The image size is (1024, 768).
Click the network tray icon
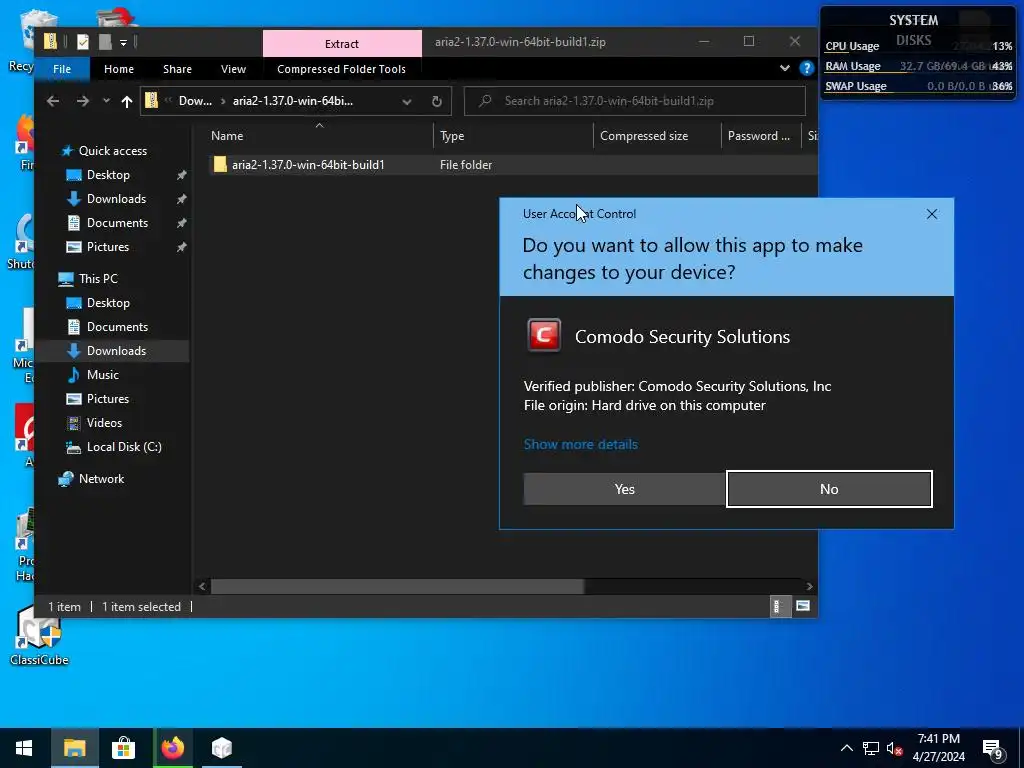(x=871, y=748)
